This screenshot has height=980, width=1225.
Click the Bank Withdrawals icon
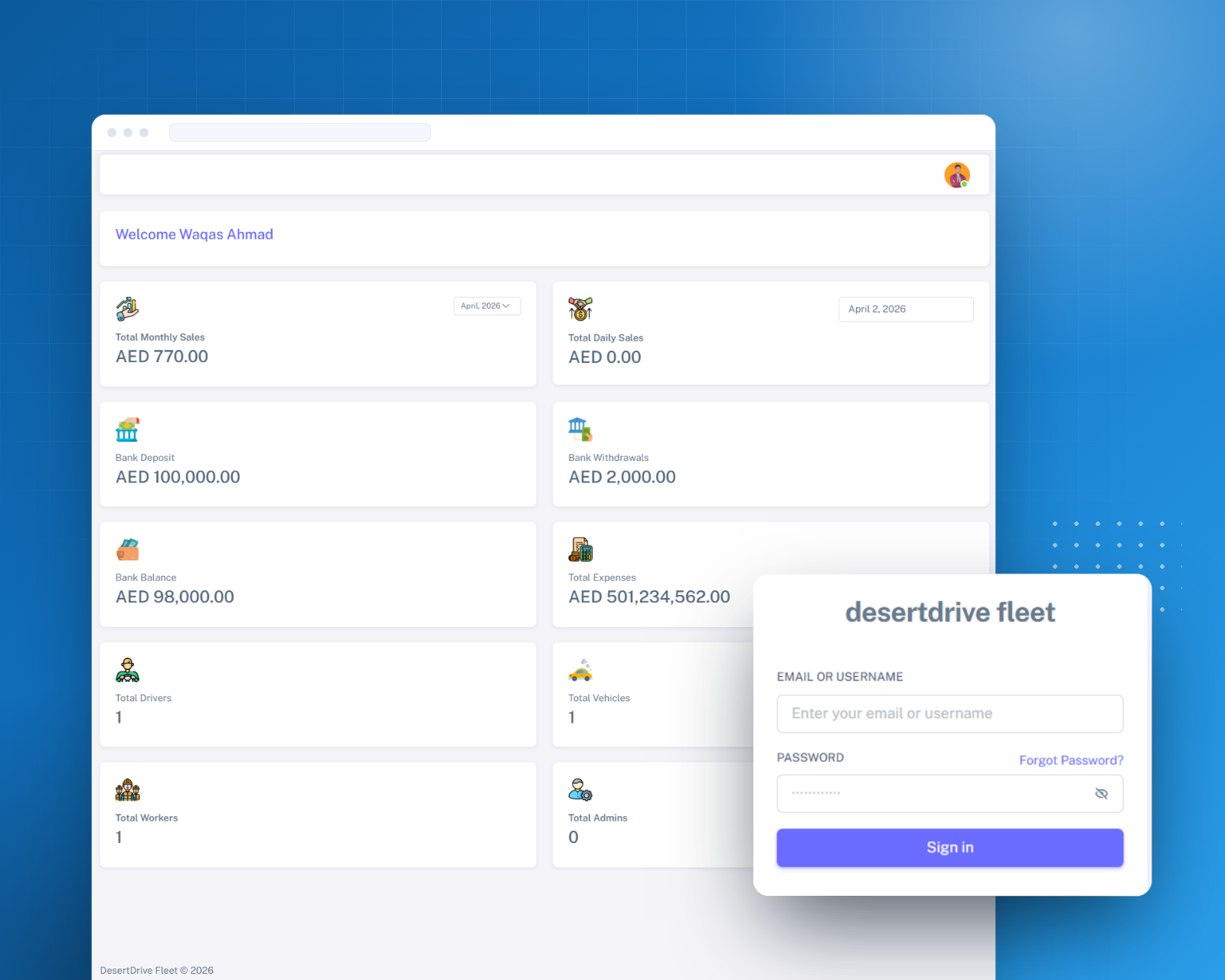tap(580, 430)
